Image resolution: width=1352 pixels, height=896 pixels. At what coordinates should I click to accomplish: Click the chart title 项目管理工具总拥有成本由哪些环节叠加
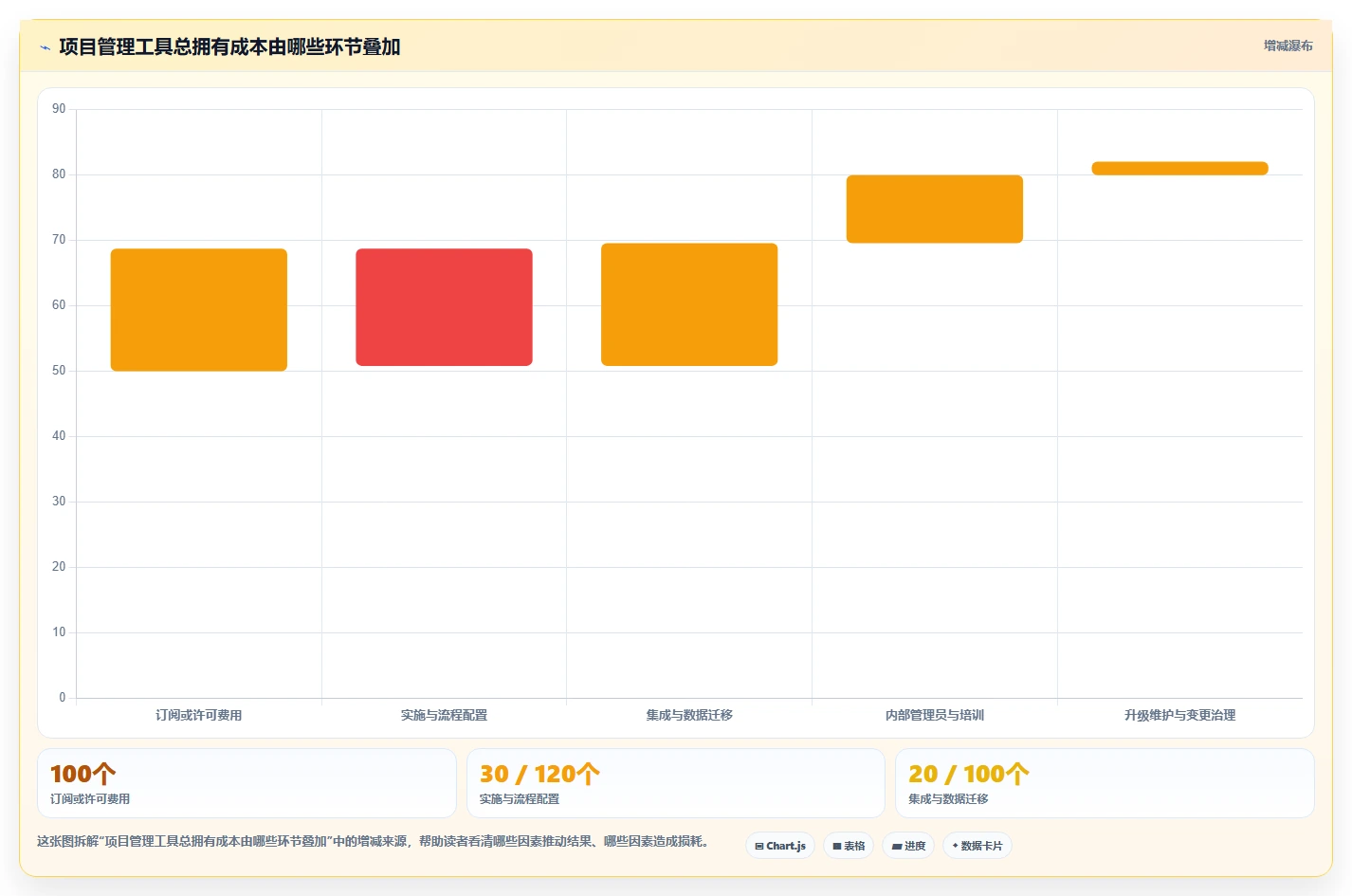point(229,46)
